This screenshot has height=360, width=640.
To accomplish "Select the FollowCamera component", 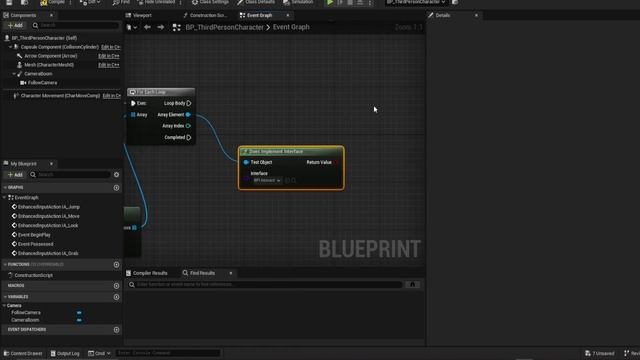I will click(x=42, y=83).
